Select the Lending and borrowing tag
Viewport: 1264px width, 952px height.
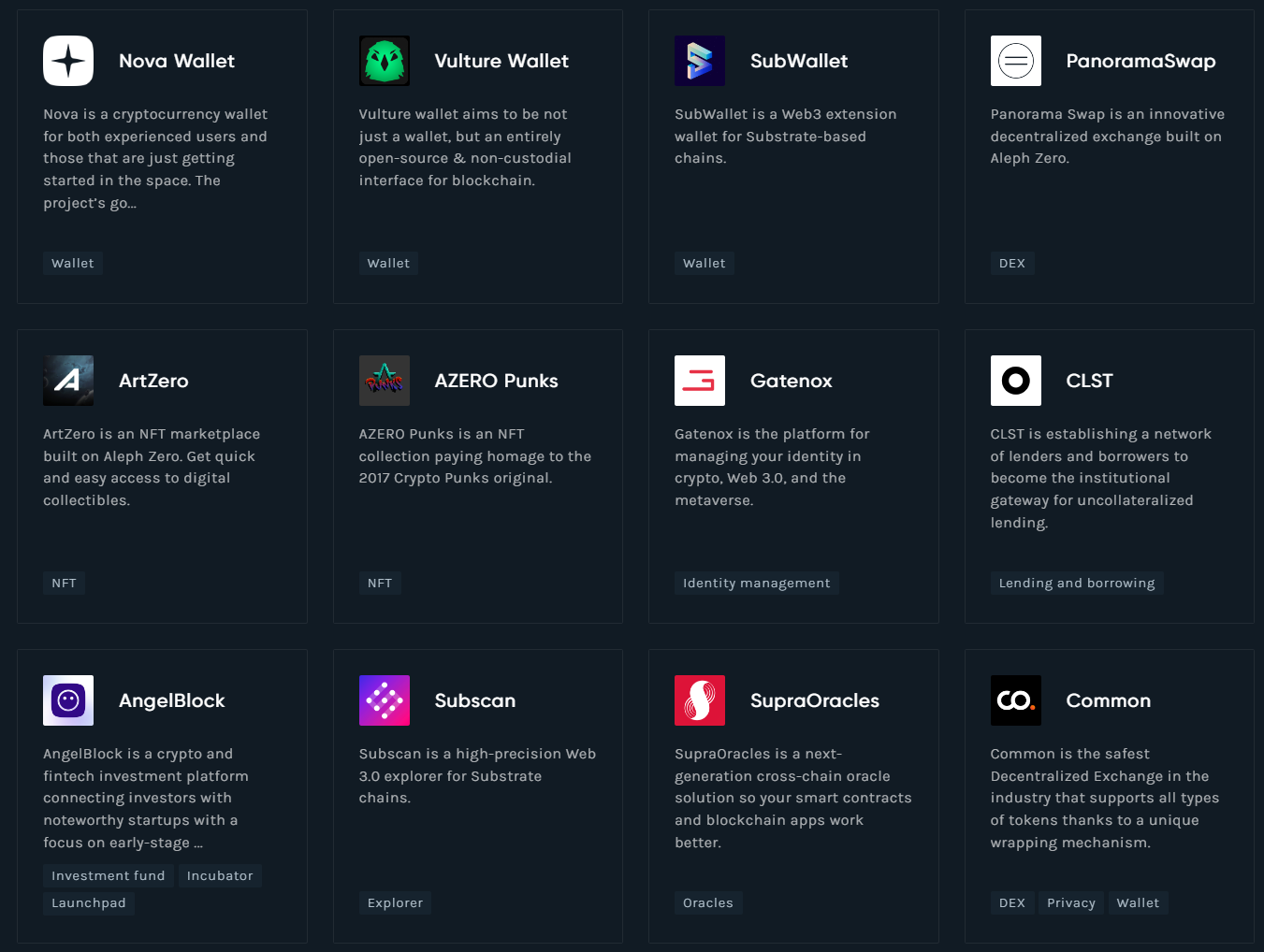(x=1076, y=584)
